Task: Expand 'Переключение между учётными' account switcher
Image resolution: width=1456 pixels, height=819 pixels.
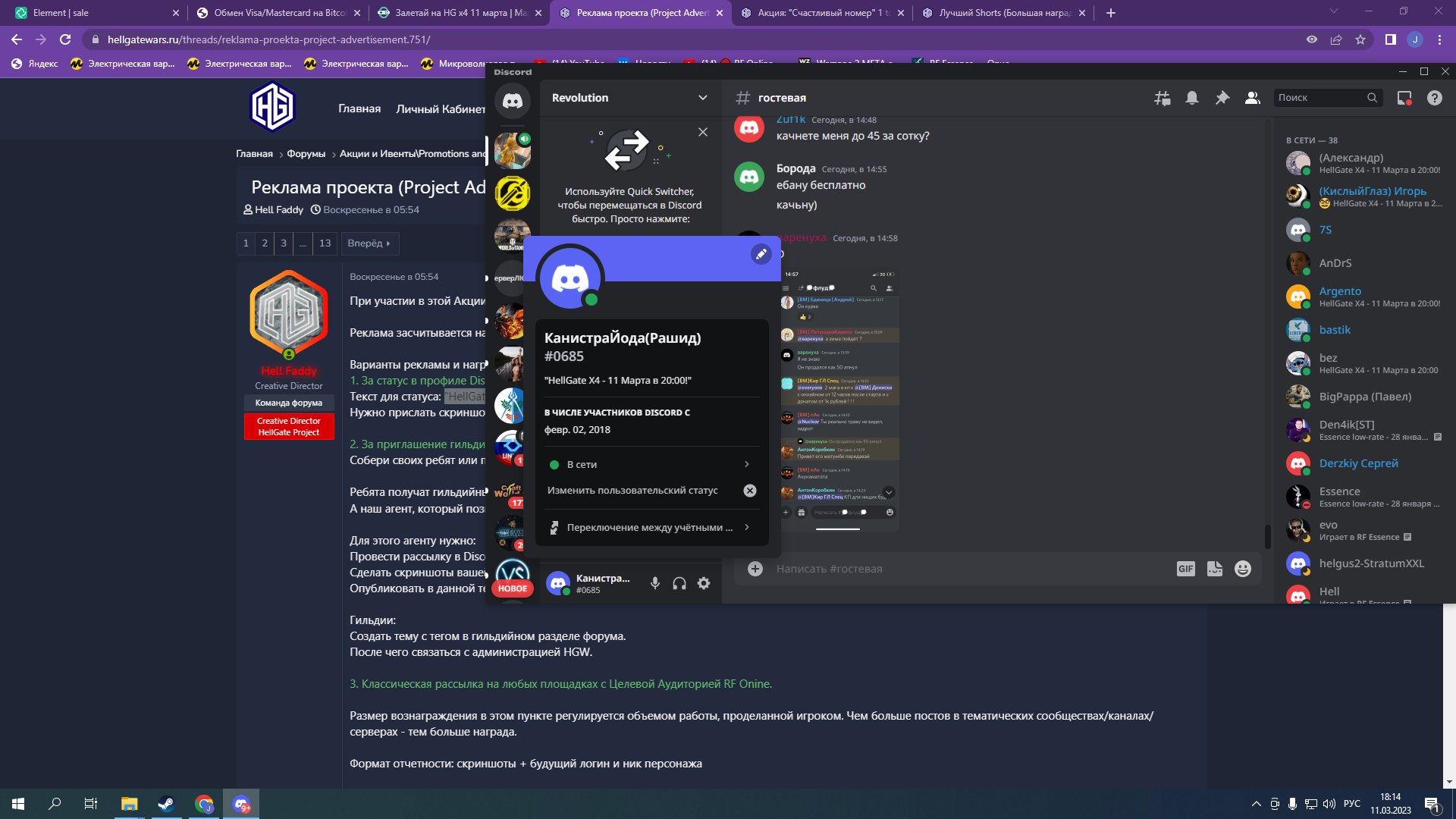Action: pyautogui.click(x=649, y=527)
